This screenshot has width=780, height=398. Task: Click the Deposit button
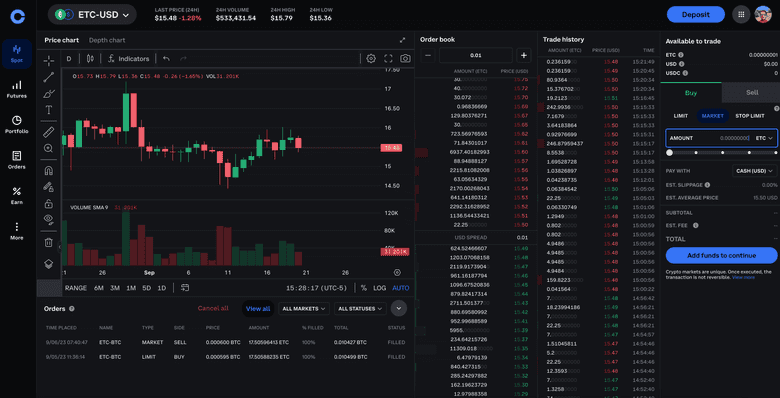[696, 14]
